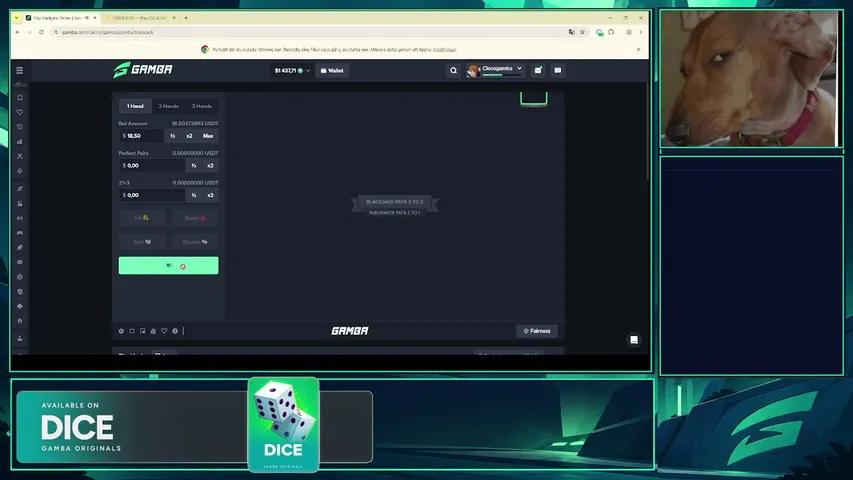Select the 3 Hands tab
Screen dimensions: 853x480
click(201, 106)
